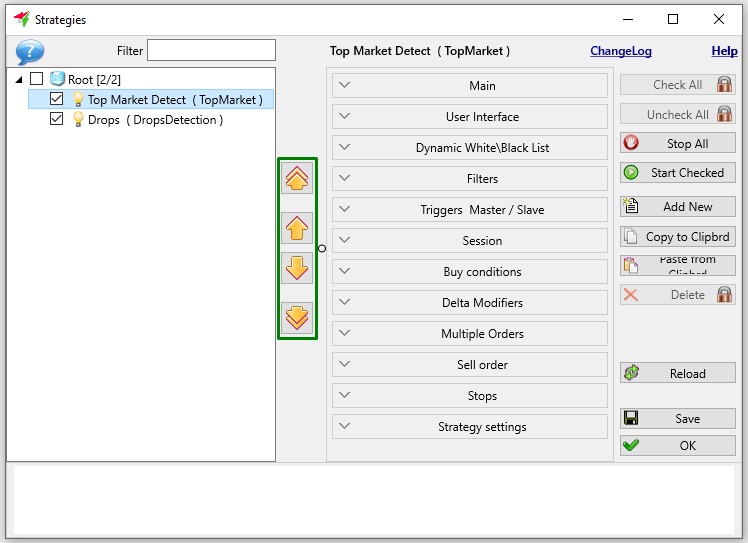The width and height of the screenshot is (748, 543).
Task: Move strategy down with single down arrow
Action: pos(297,268)
